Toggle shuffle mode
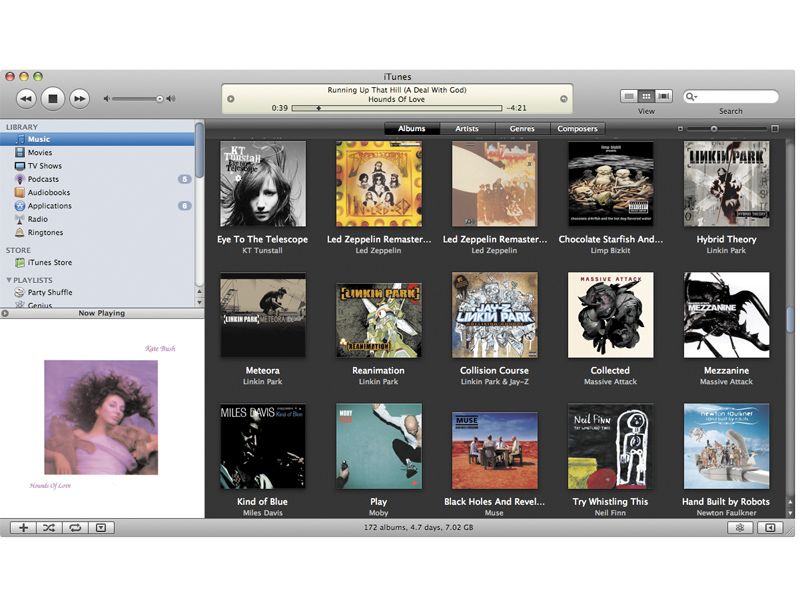This screenshot has height=600, width=800. pyautogui.click(x=49, y=528)
